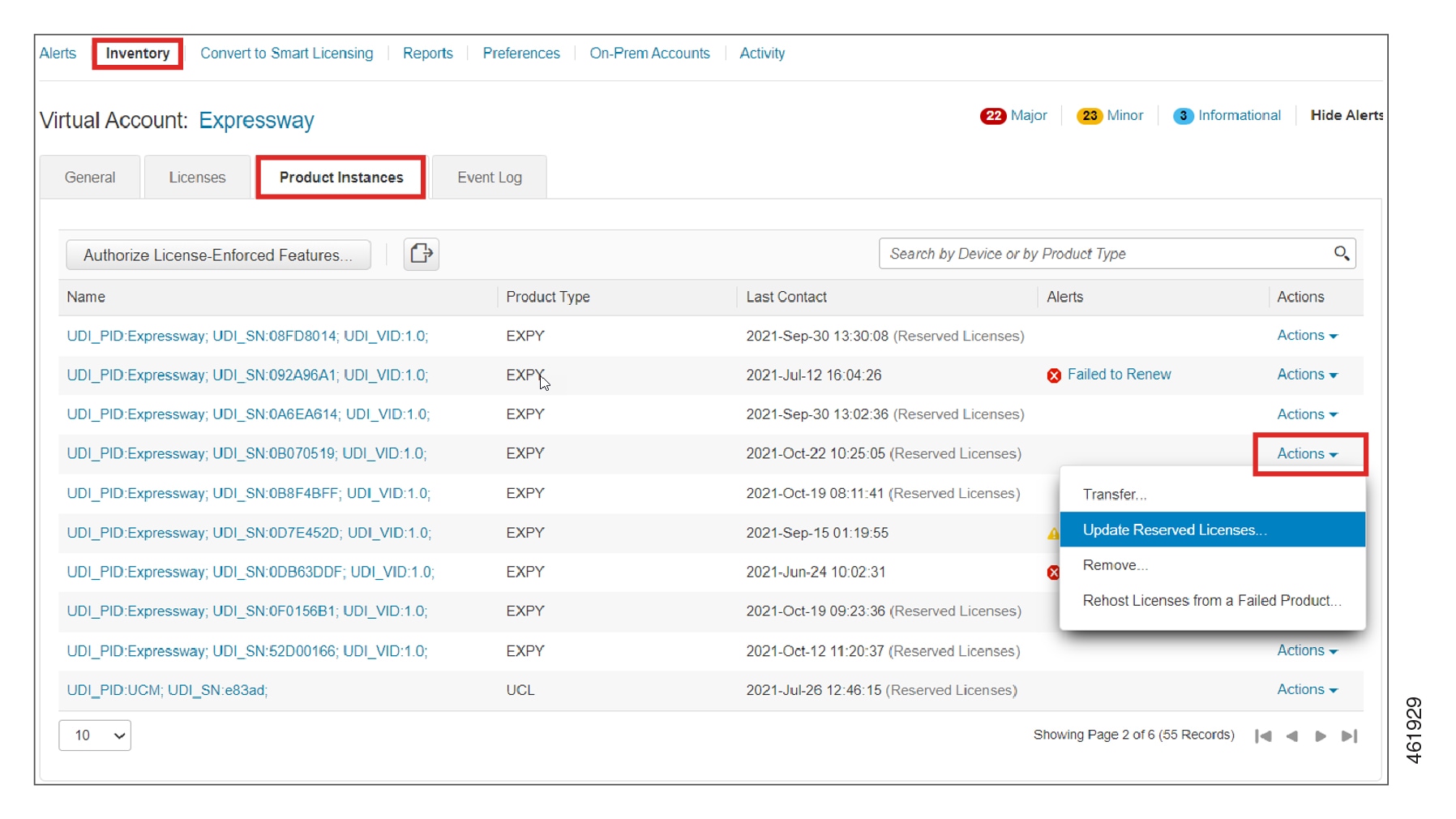Viewport: 1456px width, 819px height.
Task: Go to previous page arrow
Action: (1292, 736)
